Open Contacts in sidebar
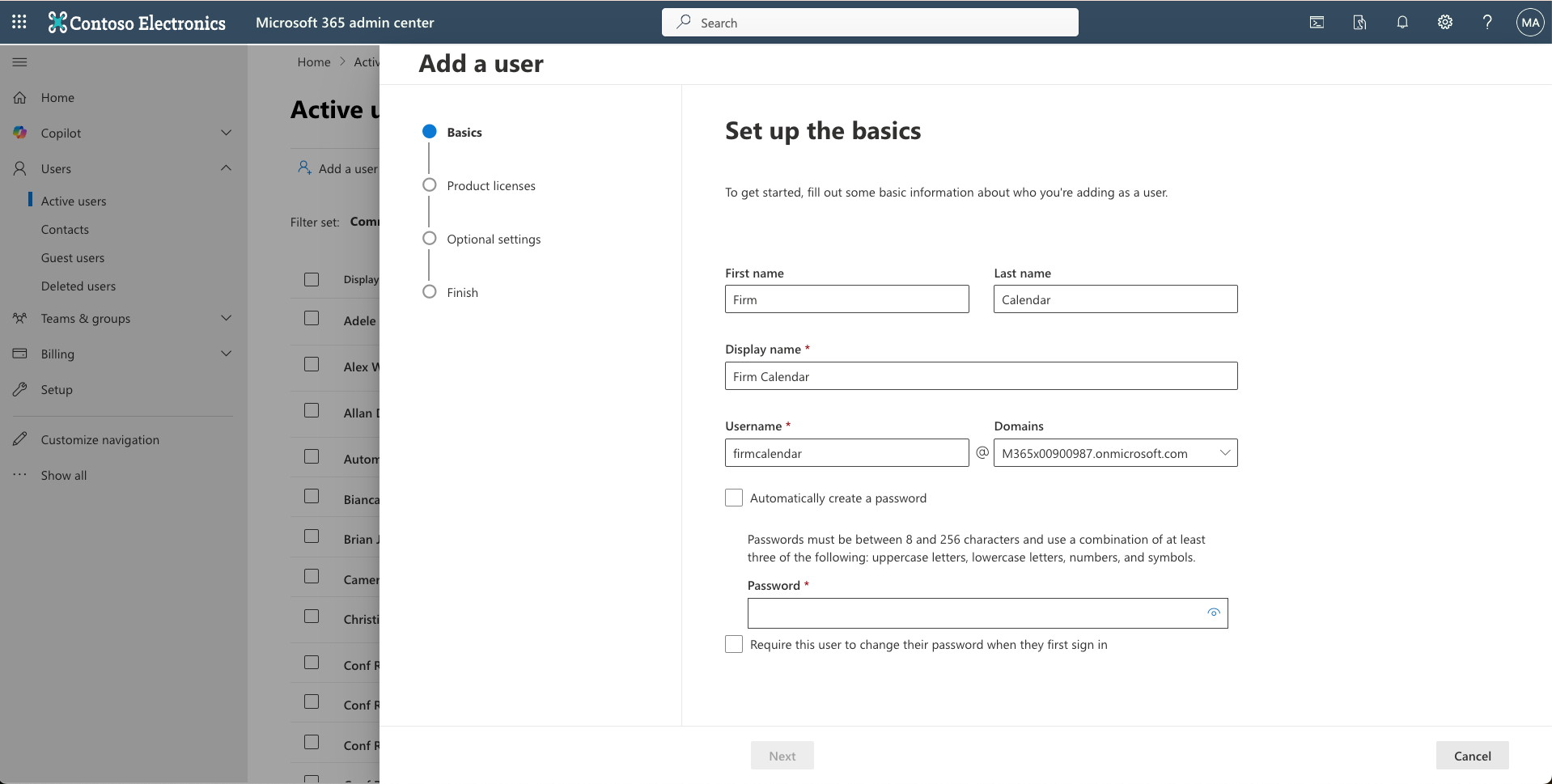The height and width of the screenshot is (784, 1552). click(x=65, y=229)
